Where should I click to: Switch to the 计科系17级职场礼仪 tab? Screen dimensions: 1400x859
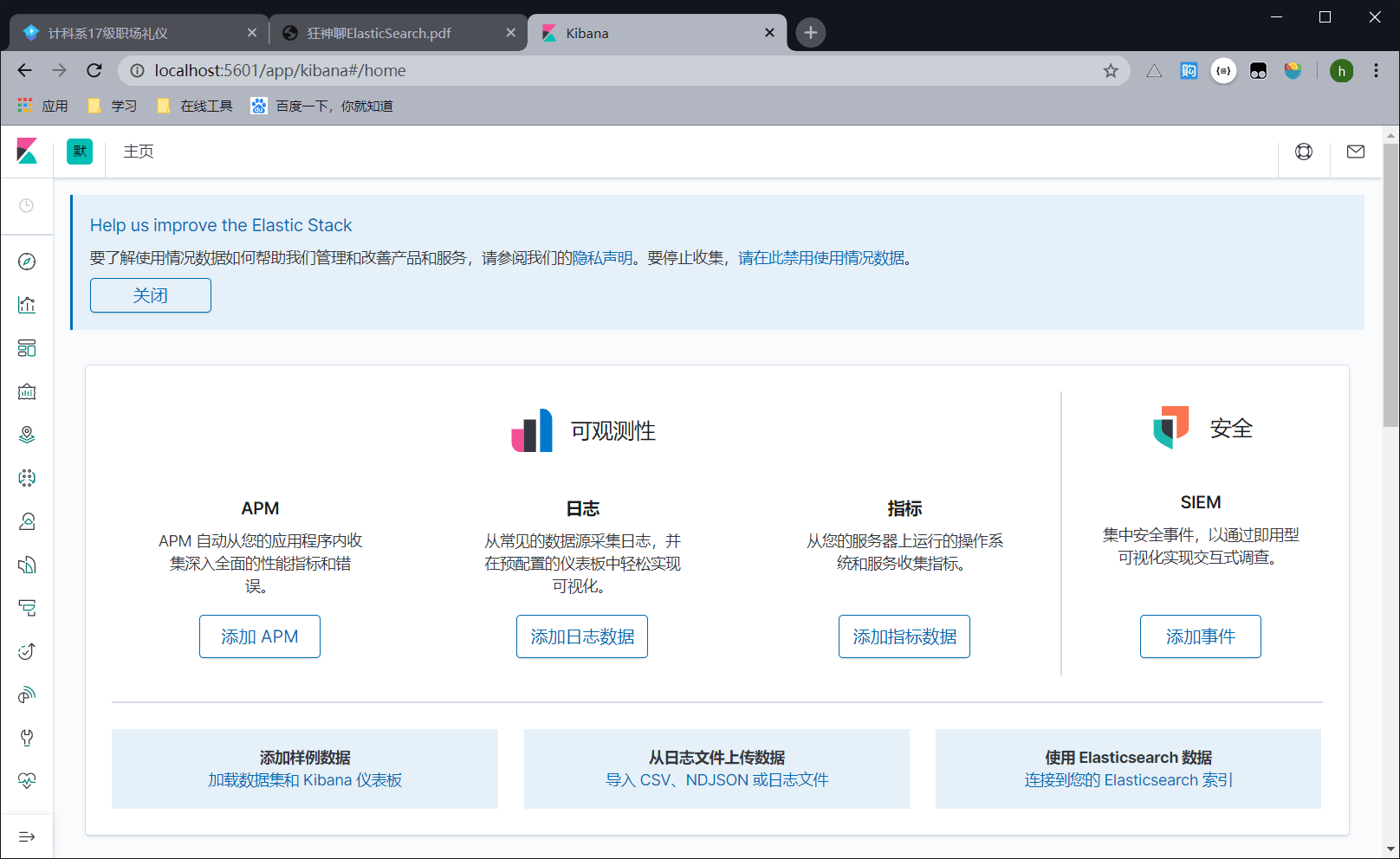pyautogui.click(x=139, y=33)
